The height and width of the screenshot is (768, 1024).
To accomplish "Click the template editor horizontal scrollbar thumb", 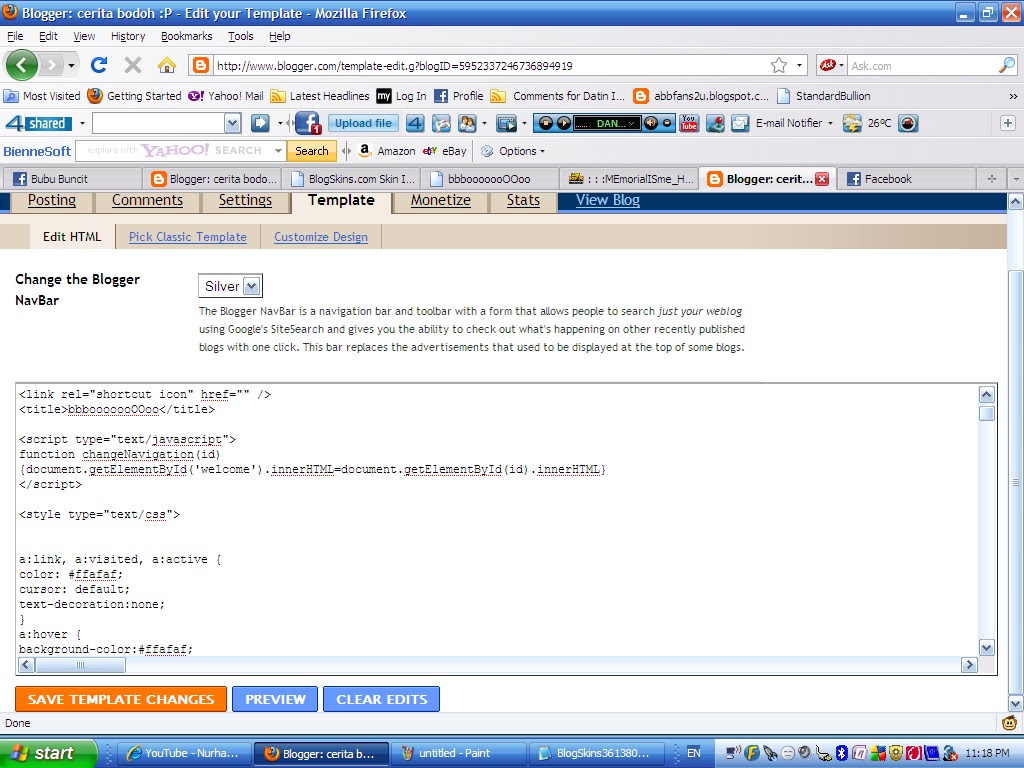I will 80,665.
